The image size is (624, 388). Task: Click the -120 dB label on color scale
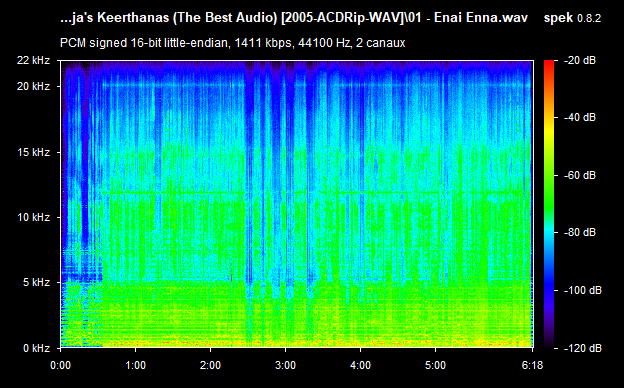pos(582,348)
